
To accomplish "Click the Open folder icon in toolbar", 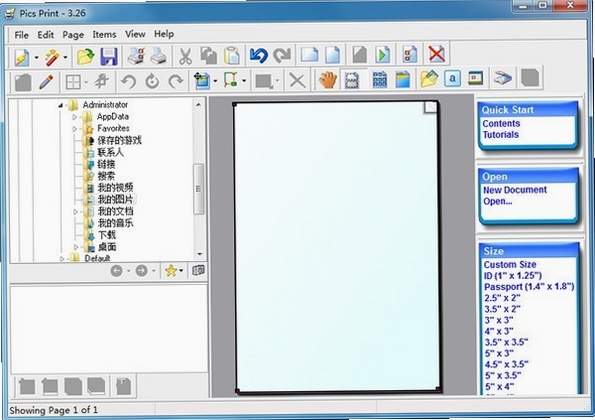I will pos(86,57).
